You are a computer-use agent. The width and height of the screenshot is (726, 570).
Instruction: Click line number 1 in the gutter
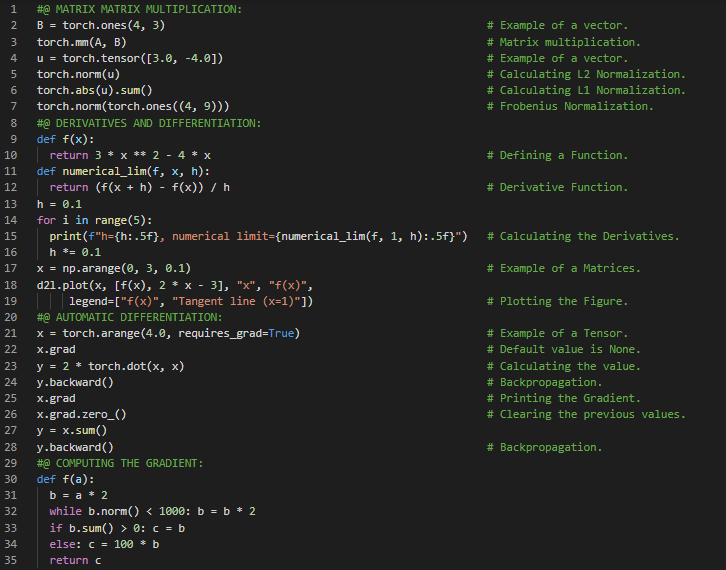coord(14,9)
